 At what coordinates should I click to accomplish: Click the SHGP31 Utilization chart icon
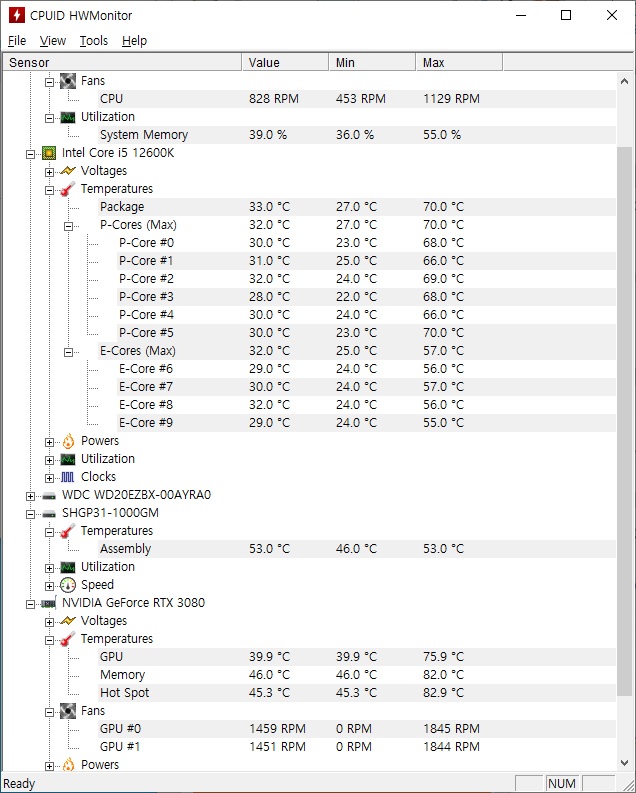pos(68,567)
